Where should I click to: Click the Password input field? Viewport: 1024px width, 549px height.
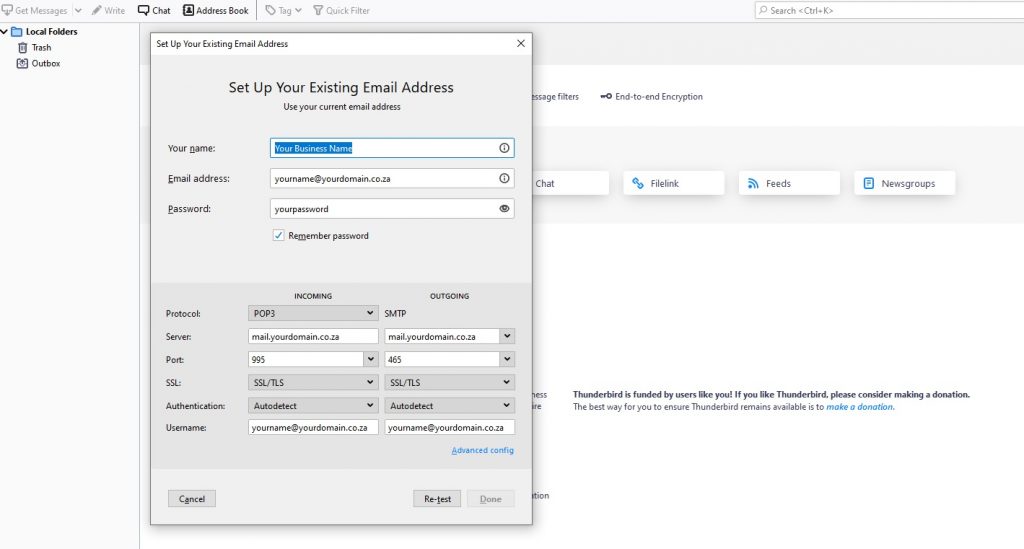392,209
